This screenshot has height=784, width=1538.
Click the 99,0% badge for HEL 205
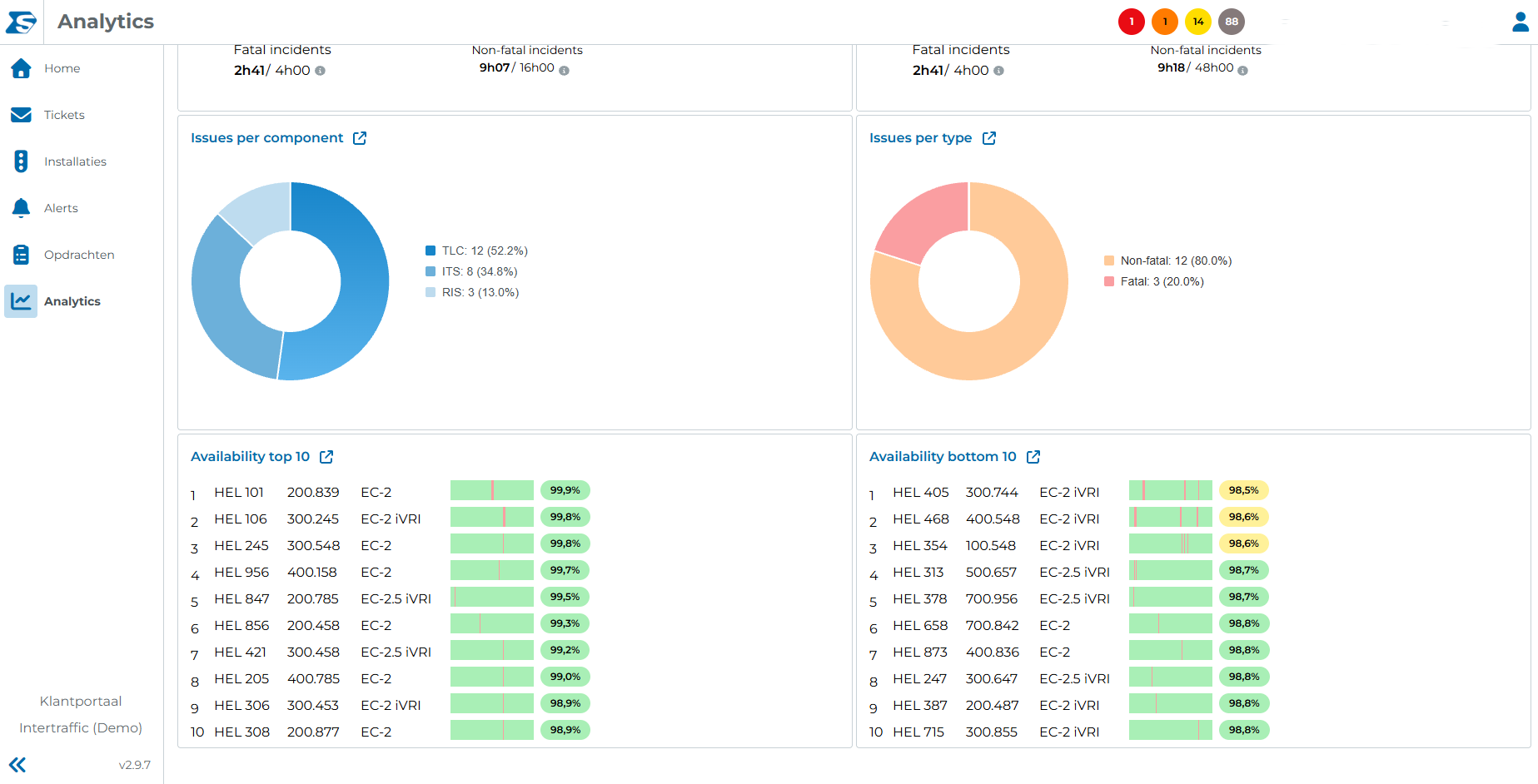[x=565, y=677]
